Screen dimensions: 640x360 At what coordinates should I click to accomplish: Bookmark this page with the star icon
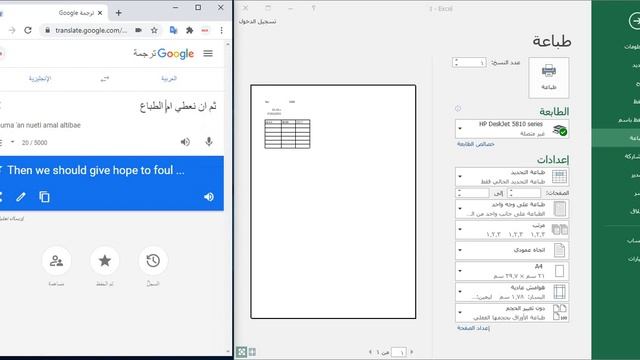pyautogui.click(x=154, y=30)
